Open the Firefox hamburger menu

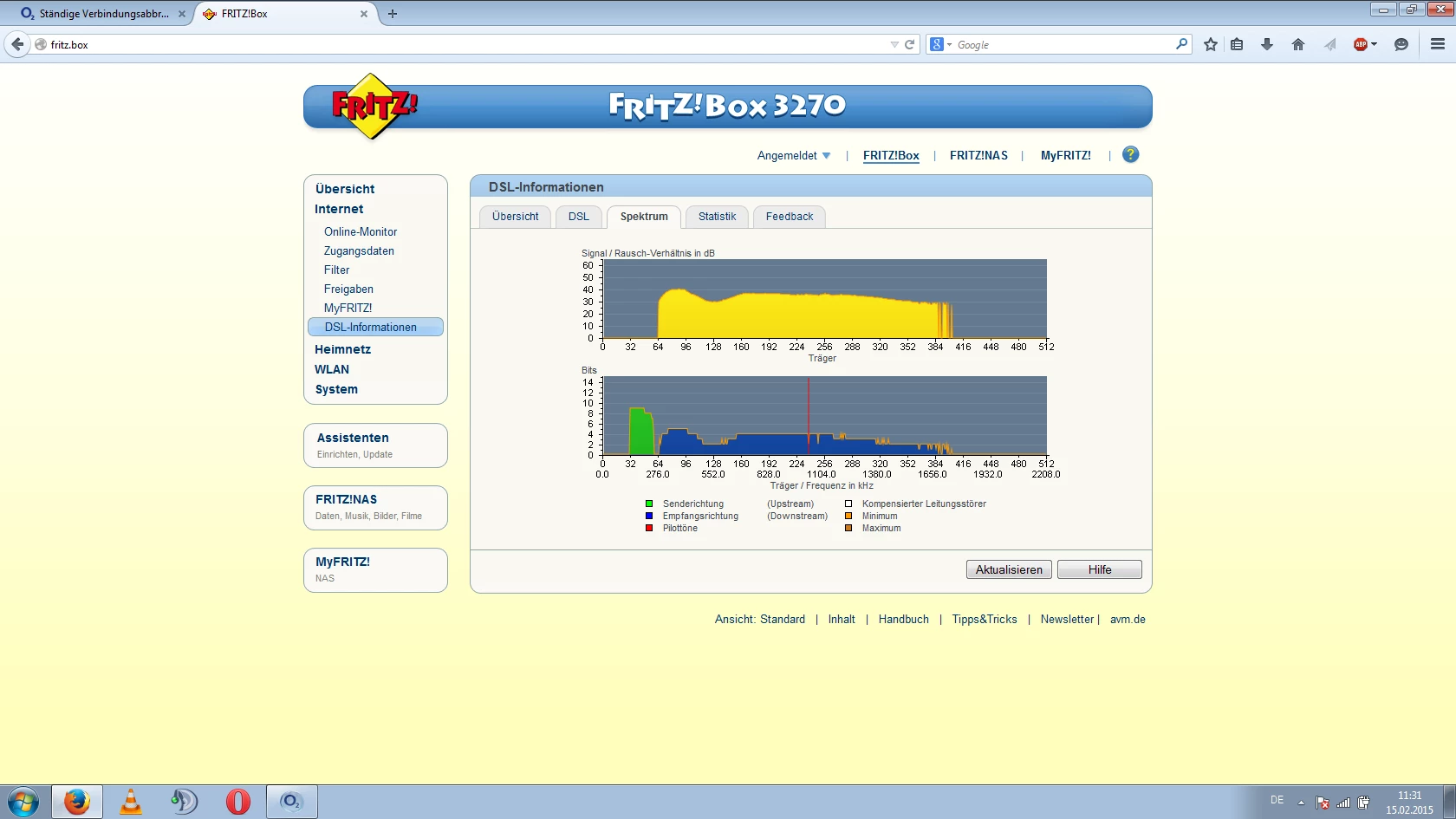[x=1438, y=44]
